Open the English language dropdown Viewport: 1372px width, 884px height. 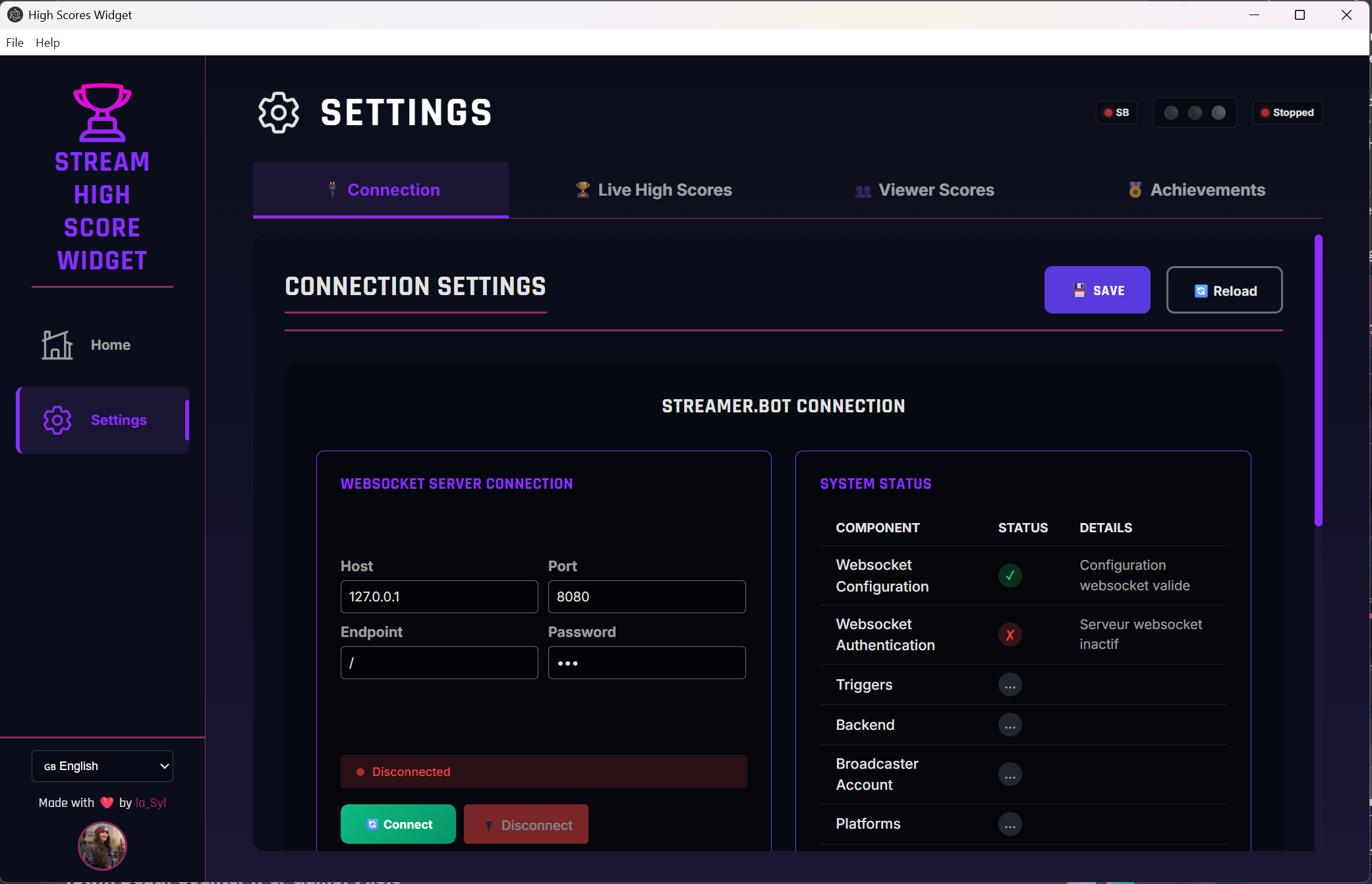pos(102,766)
